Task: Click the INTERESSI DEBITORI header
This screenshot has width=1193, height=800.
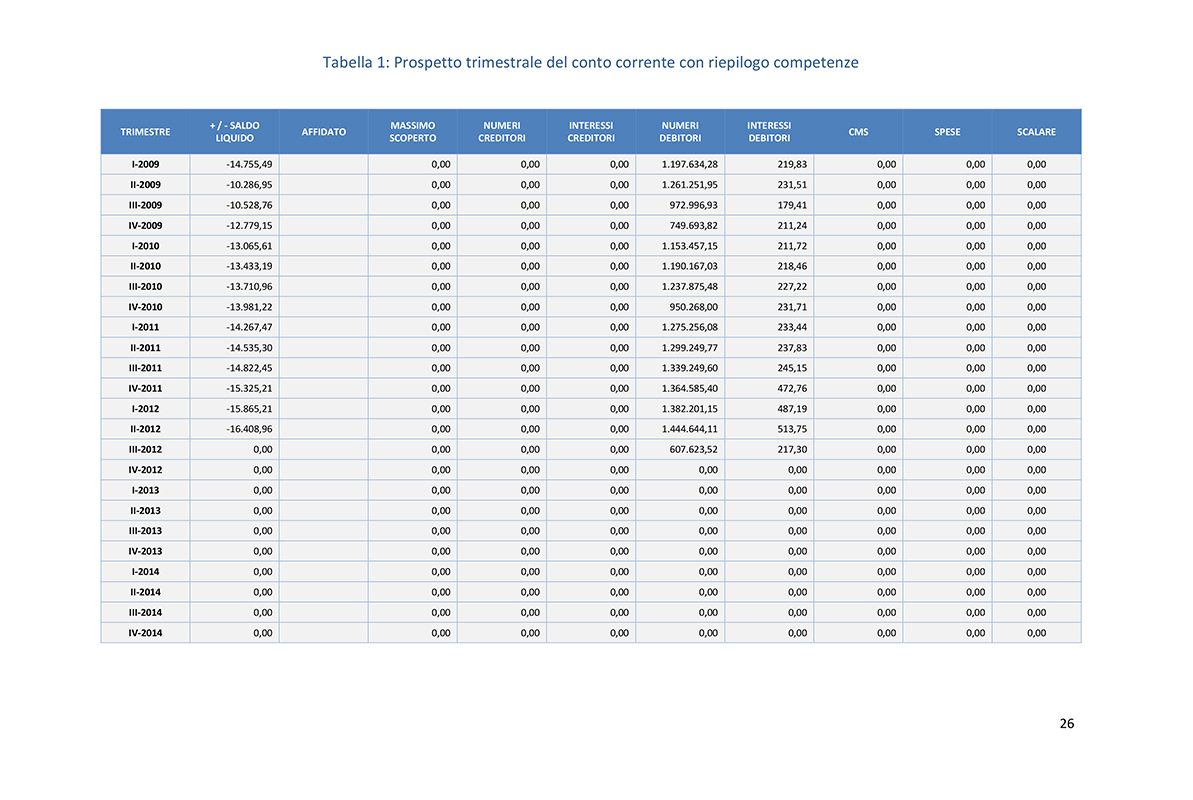Action: pos(768,132)
